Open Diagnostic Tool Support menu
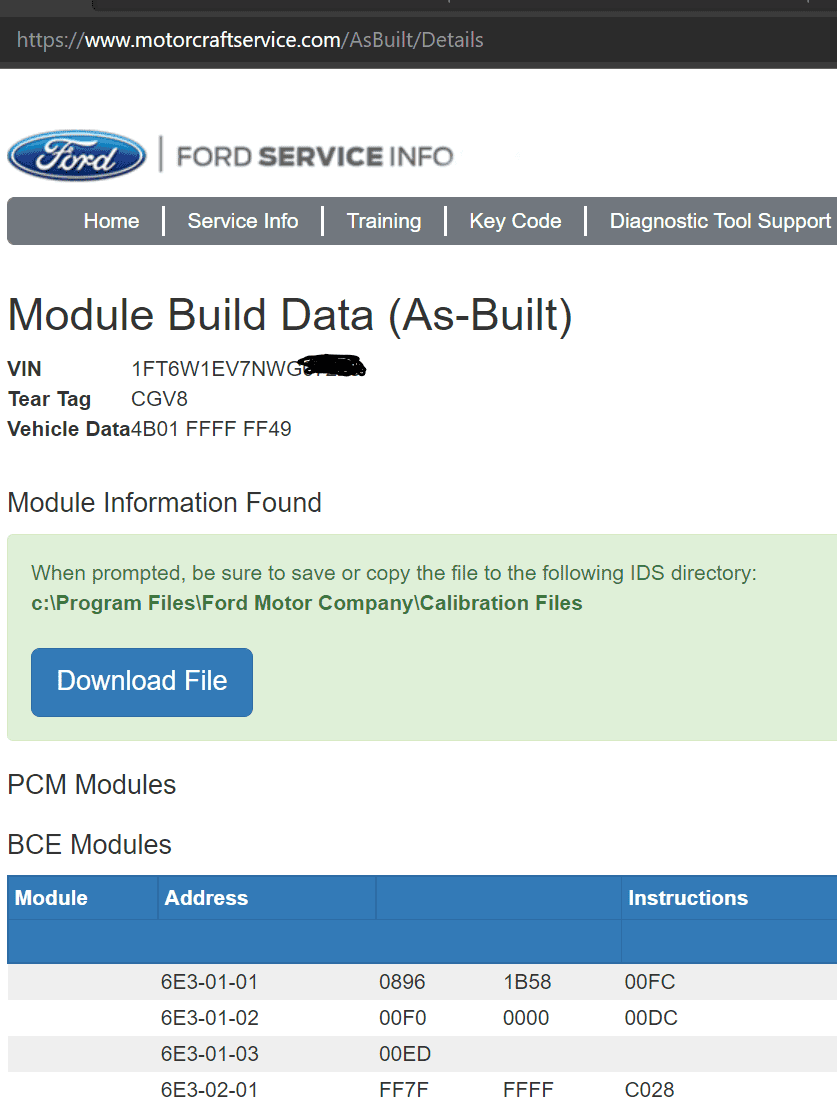 click(720, 221)
